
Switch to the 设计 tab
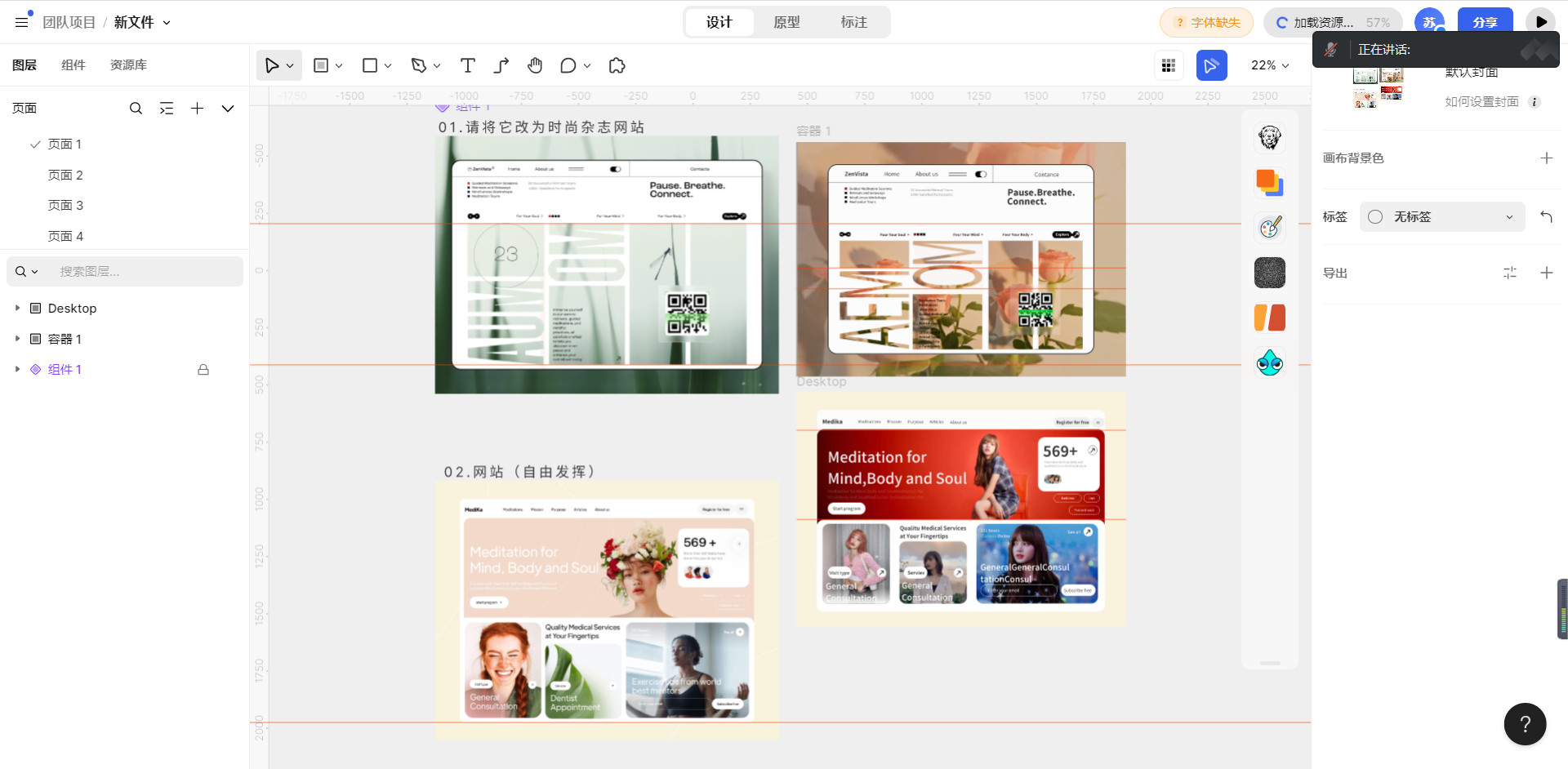click(x=719, y=22)
